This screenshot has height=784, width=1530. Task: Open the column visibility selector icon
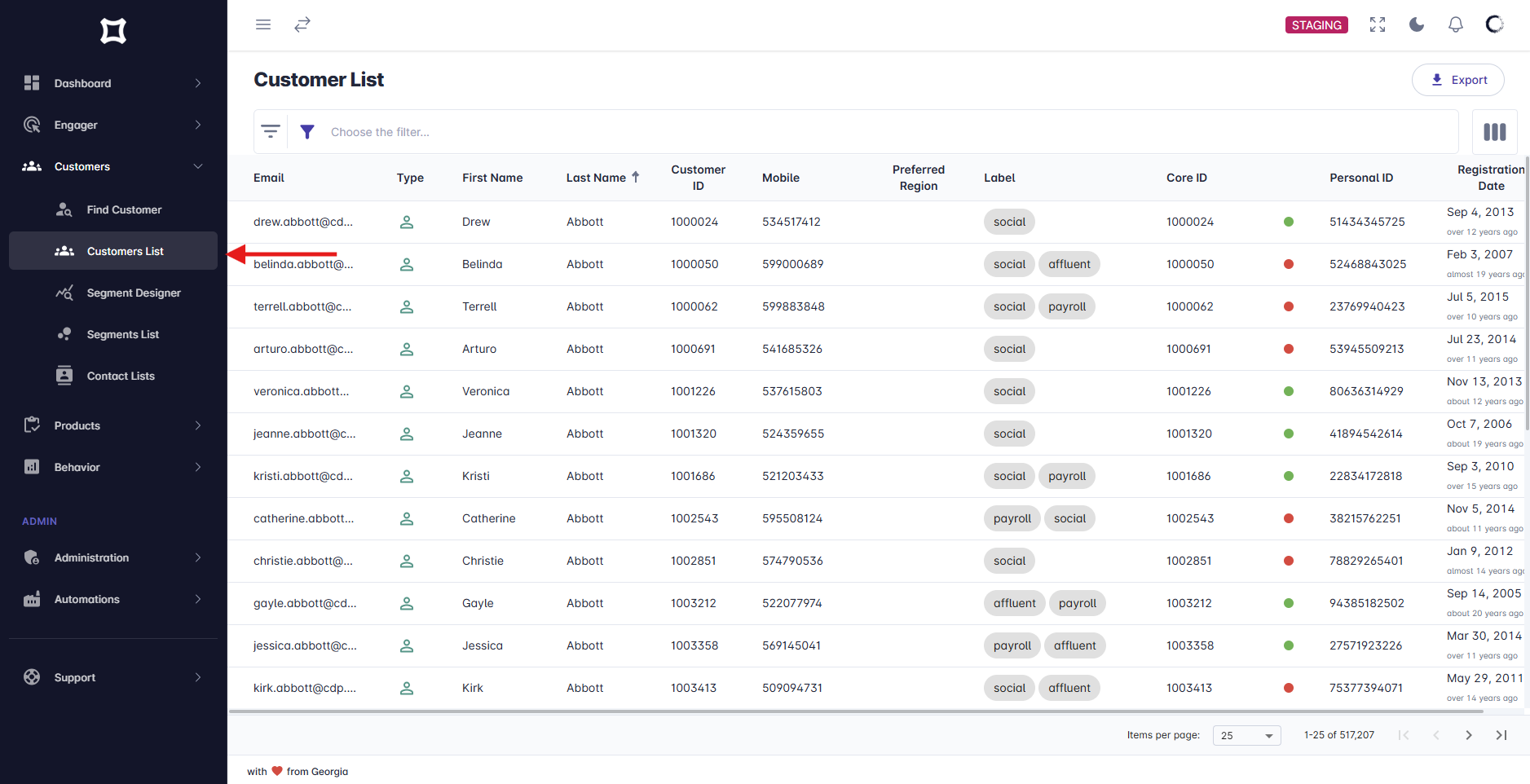point(1494,131)
